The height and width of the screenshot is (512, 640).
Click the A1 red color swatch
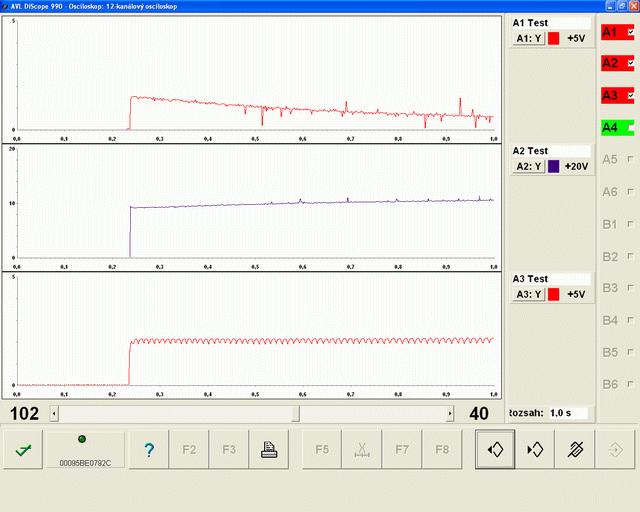[x=554, y=38]
